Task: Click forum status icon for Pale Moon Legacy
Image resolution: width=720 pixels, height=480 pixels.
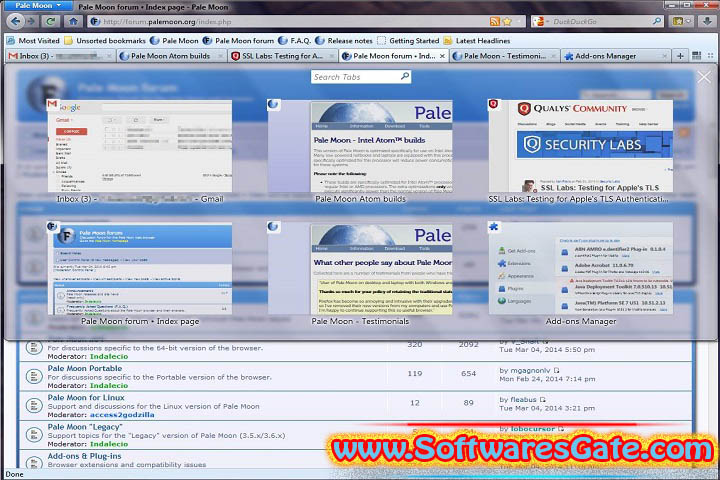Action: click(x=34, y=435)
